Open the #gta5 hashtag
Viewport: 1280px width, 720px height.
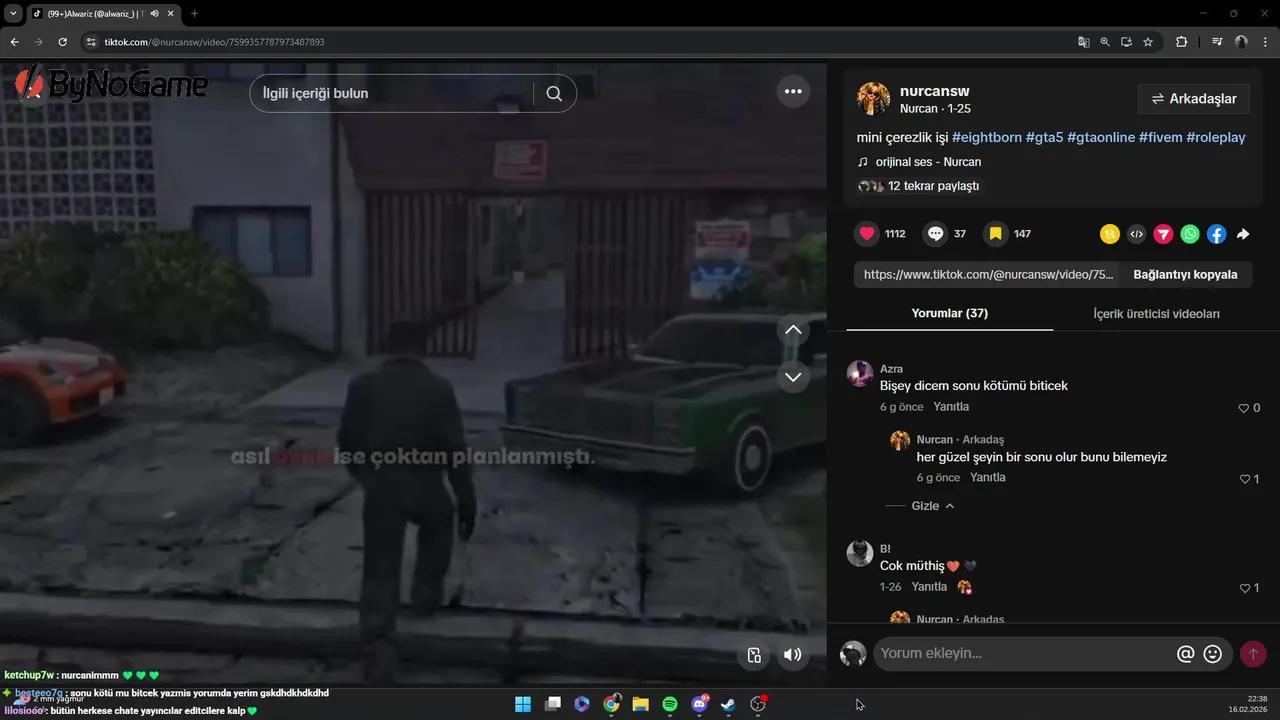point(1044,137)
